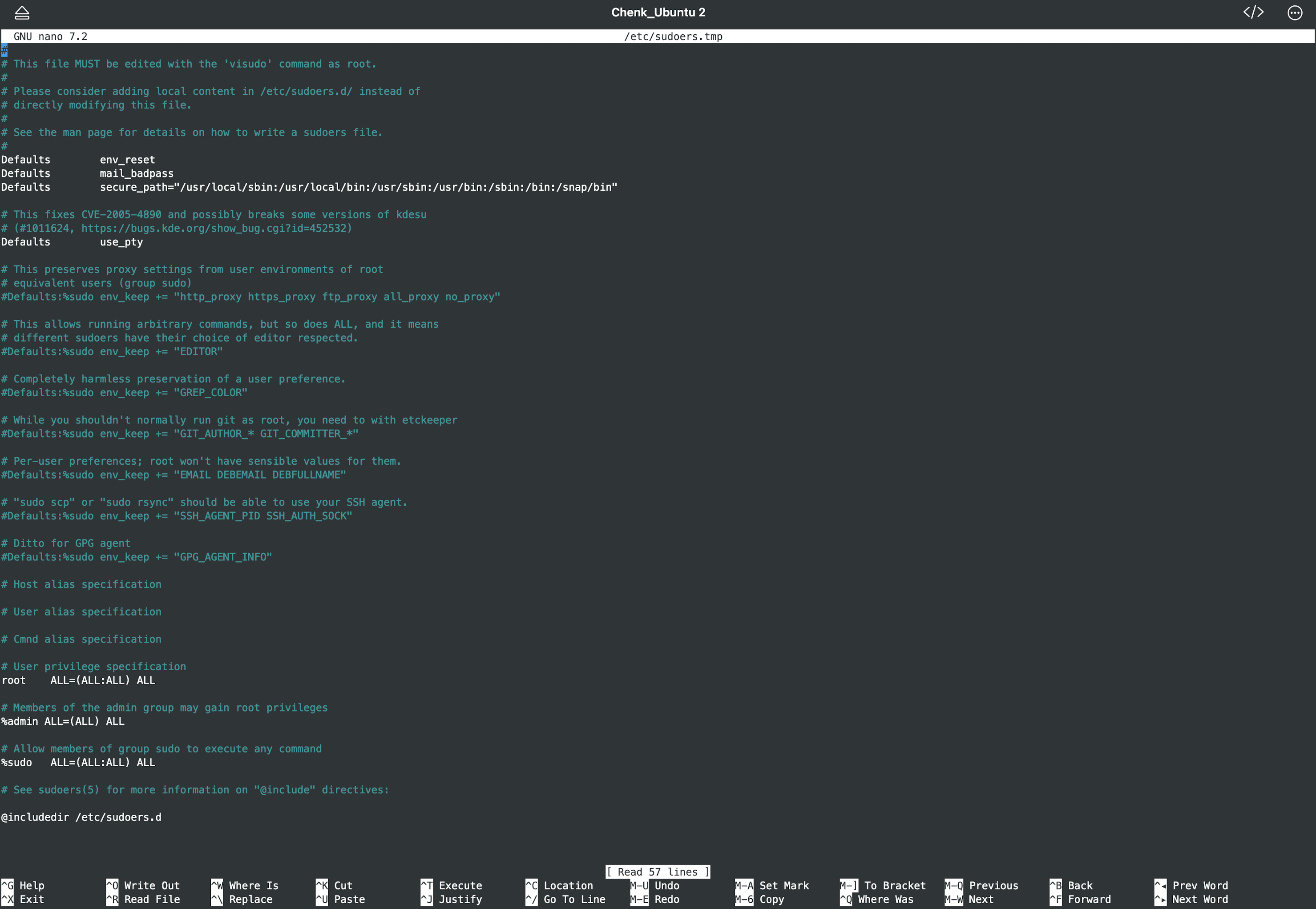This screenshot has width=1316, height=909.
Task: Click the ^W Where Is shortcut
Action: (245, 885)
